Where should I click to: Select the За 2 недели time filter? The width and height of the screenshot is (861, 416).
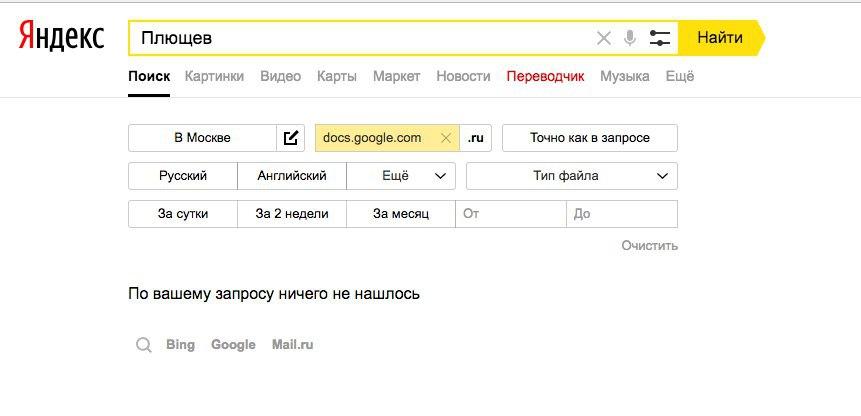pos(291,214)
